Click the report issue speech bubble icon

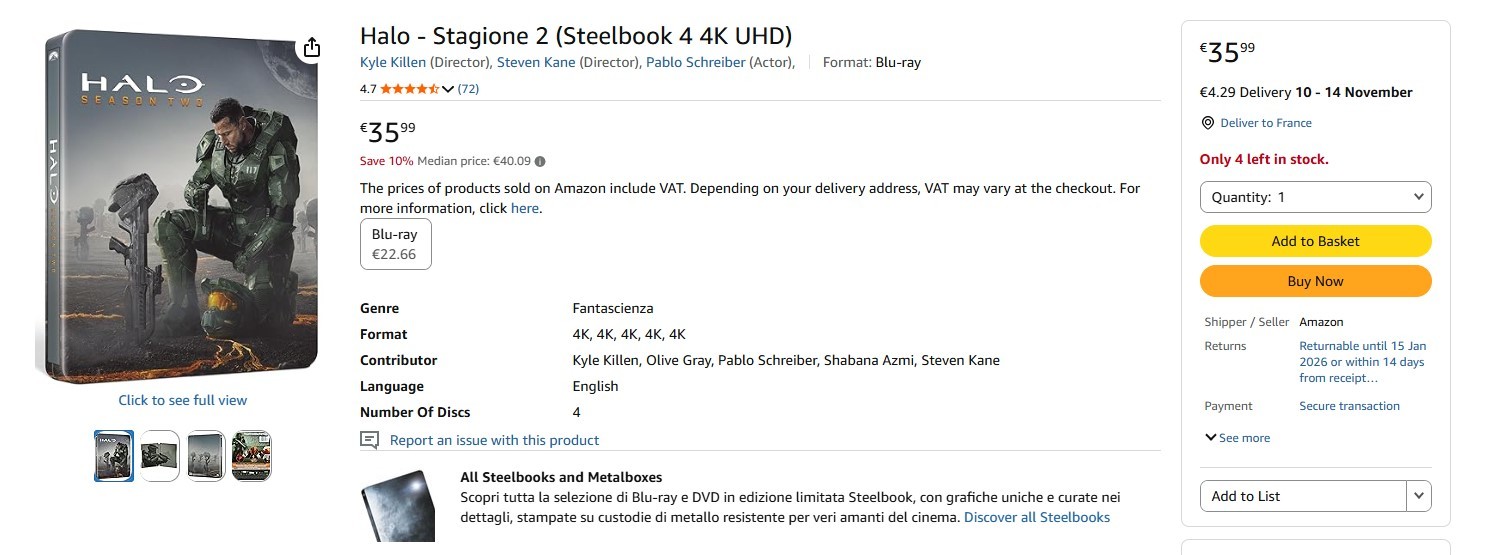click(x=370, y=440)
